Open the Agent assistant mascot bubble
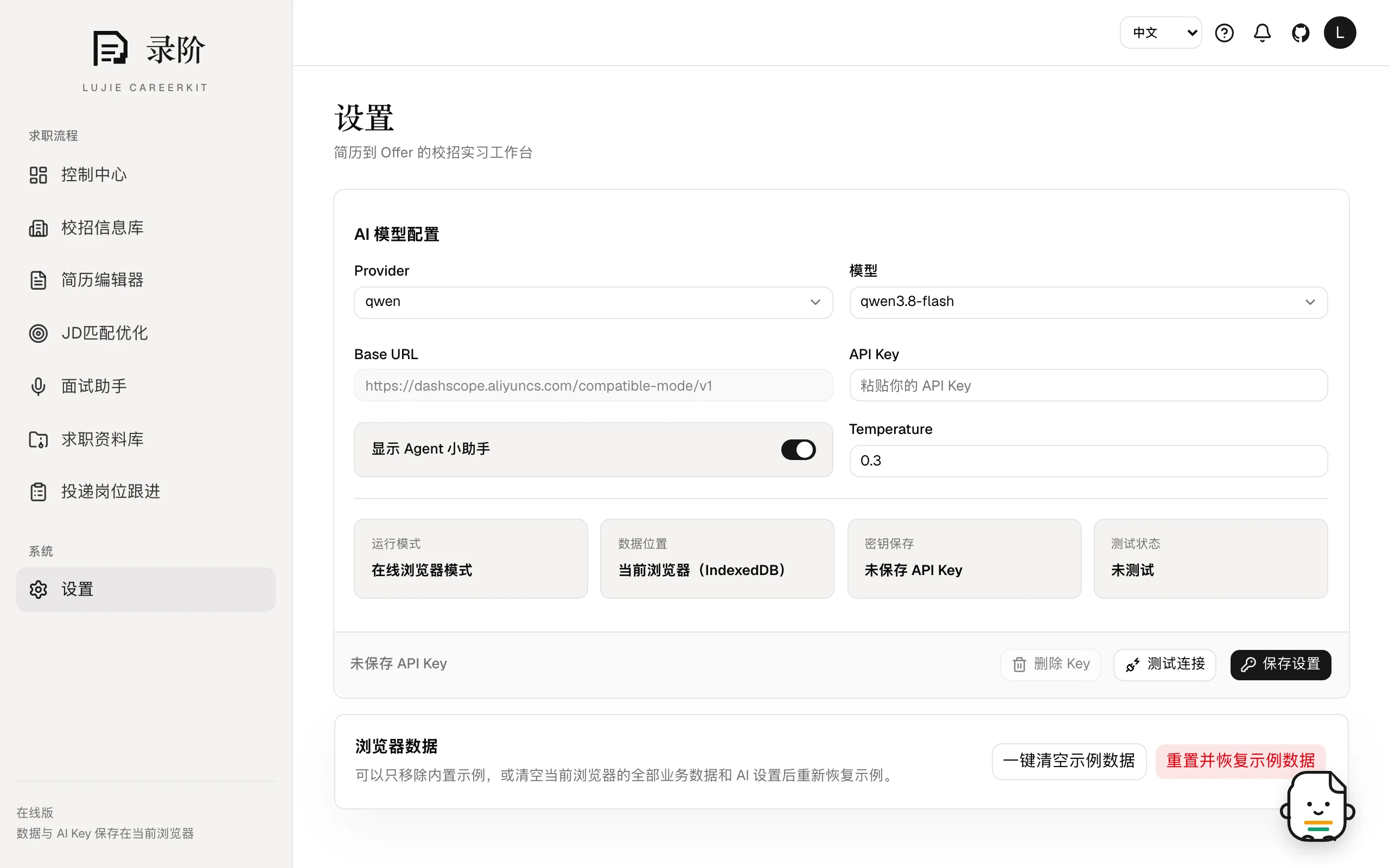 (x=1317, y=807)
